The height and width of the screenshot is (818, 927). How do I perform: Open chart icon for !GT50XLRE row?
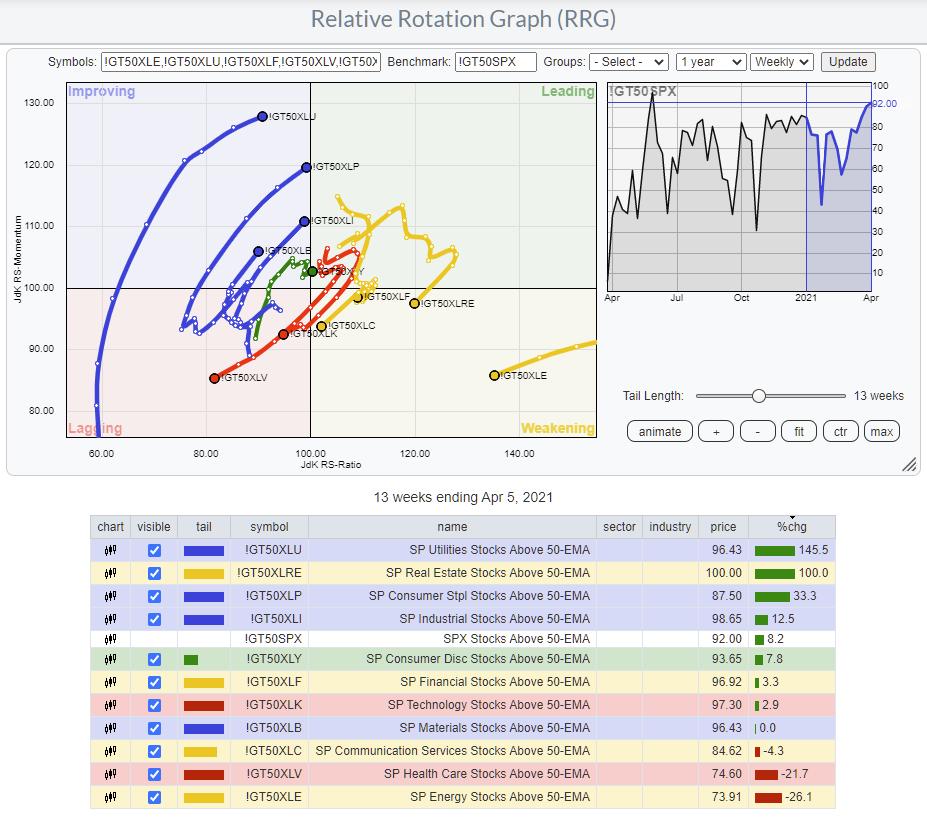tap(110, 573)
